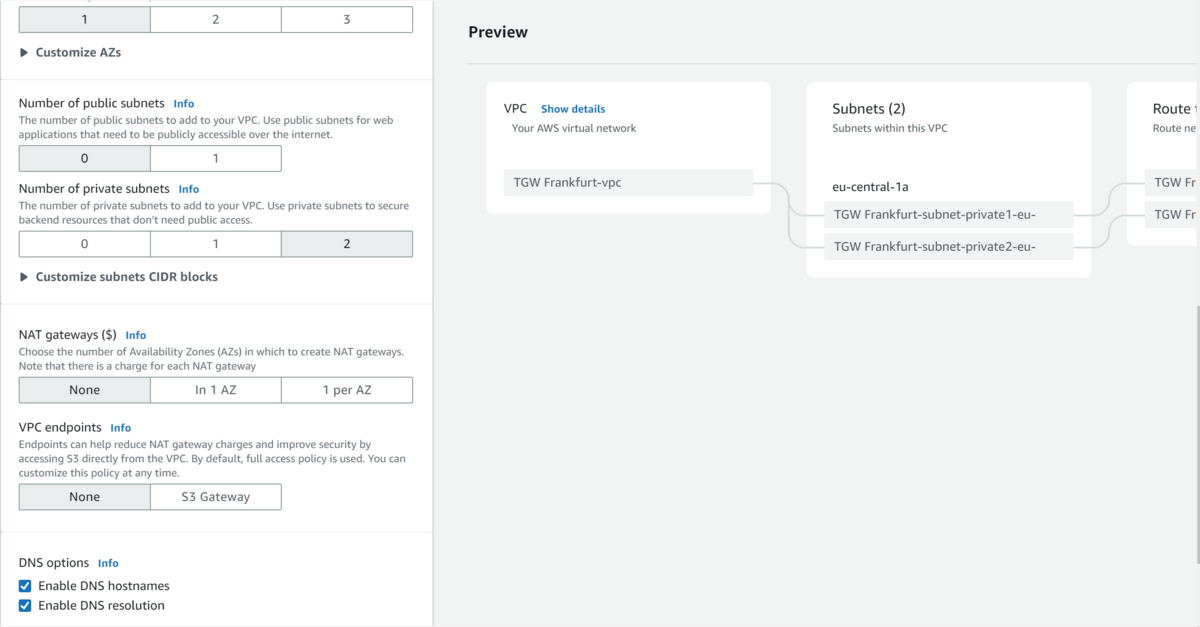Open Info for Number of public subnets
This screenshot has height=627, width=1200.
click(x=183, y=104)
